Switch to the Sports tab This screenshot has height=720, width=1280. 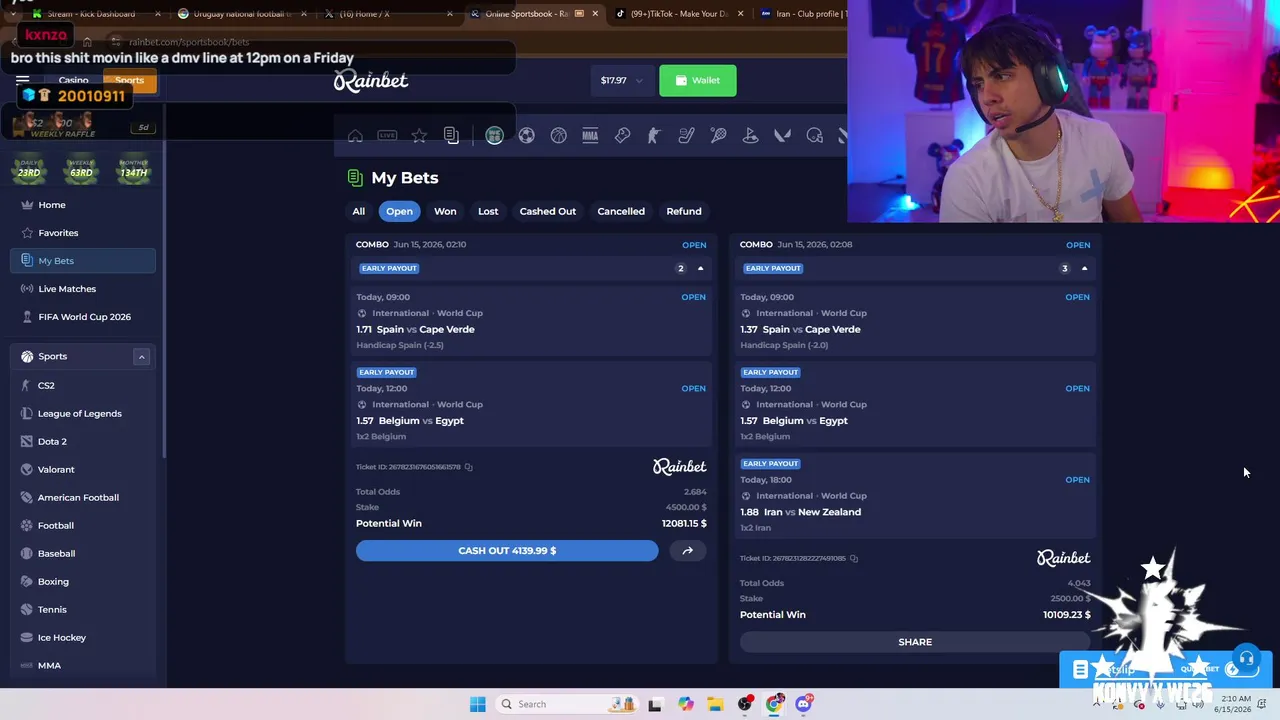point(129,81)
